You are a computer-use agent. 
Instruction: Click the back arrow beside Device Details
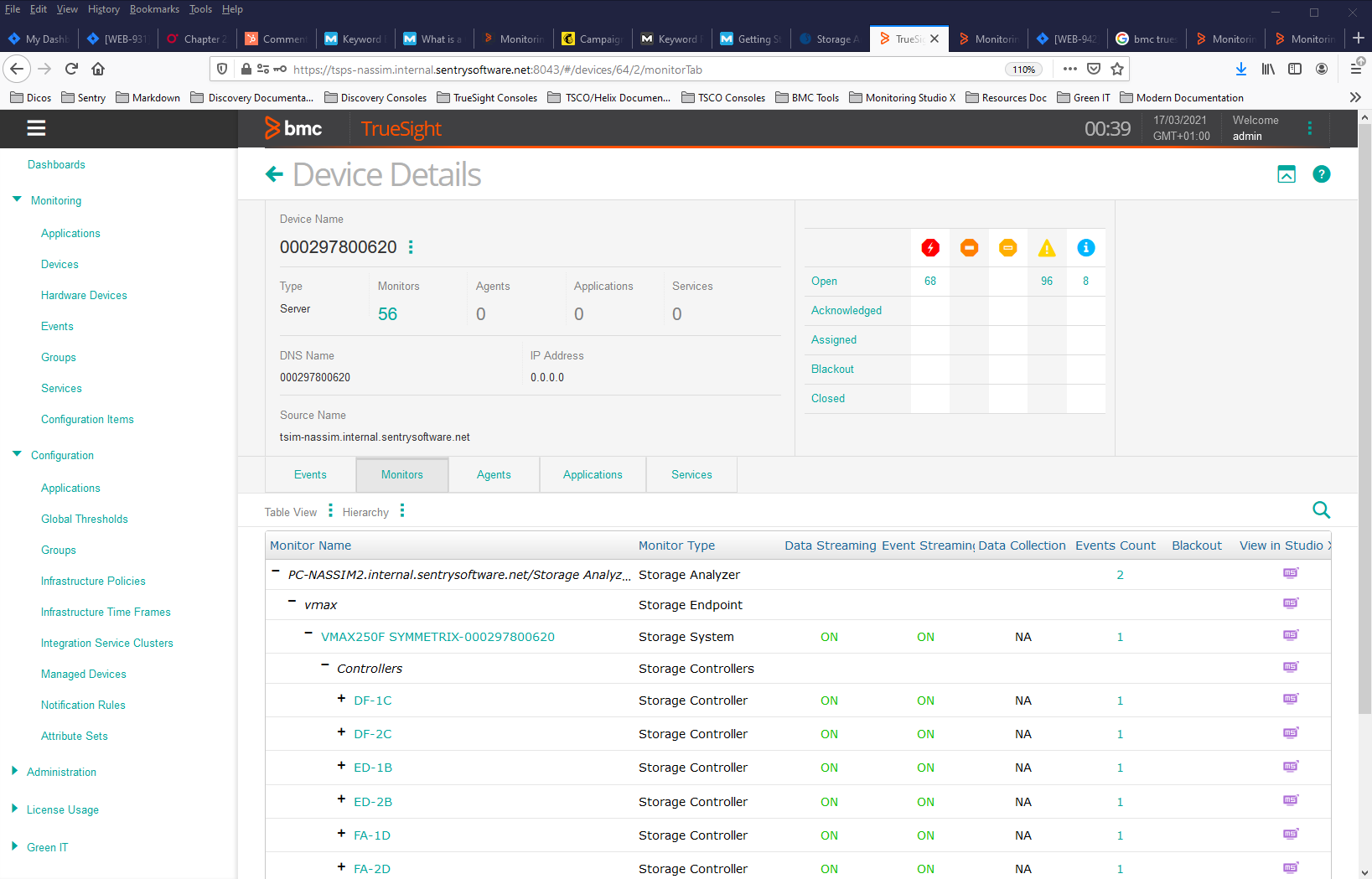[274, 174]
